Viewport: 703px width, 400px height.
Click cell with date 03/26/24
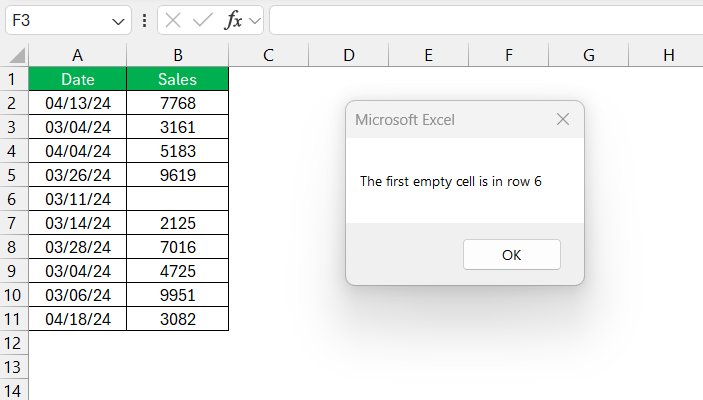(78, 175)
